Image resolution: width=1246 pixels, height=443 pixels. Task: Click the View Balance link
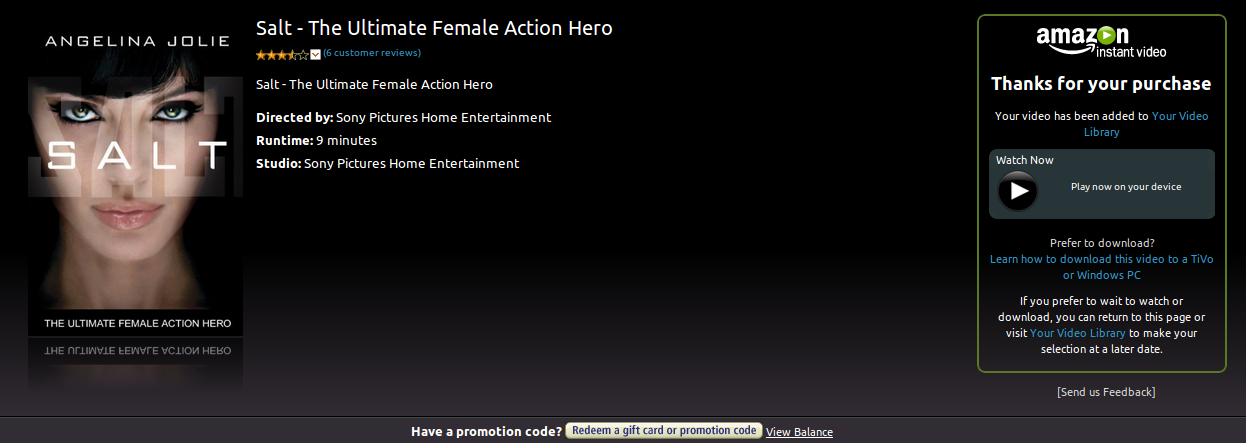[x=799, y=432]
